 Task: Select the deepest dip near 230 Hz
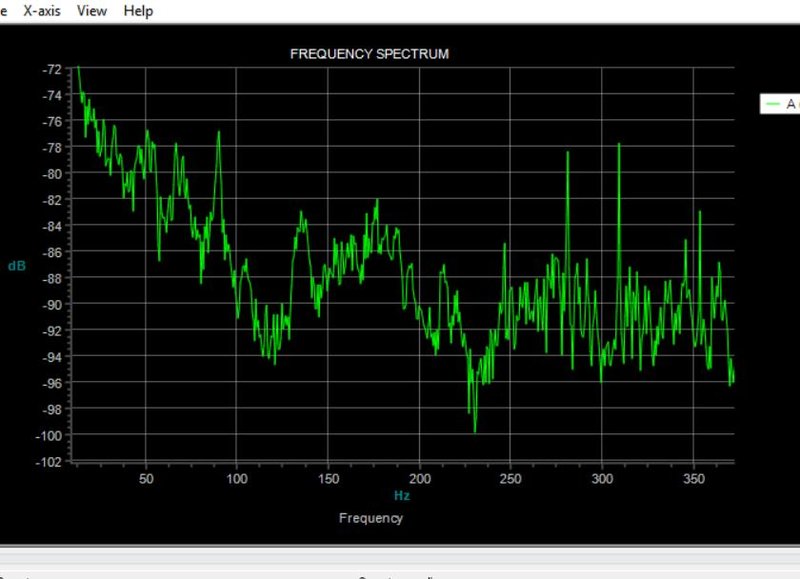tap(475, 431)
